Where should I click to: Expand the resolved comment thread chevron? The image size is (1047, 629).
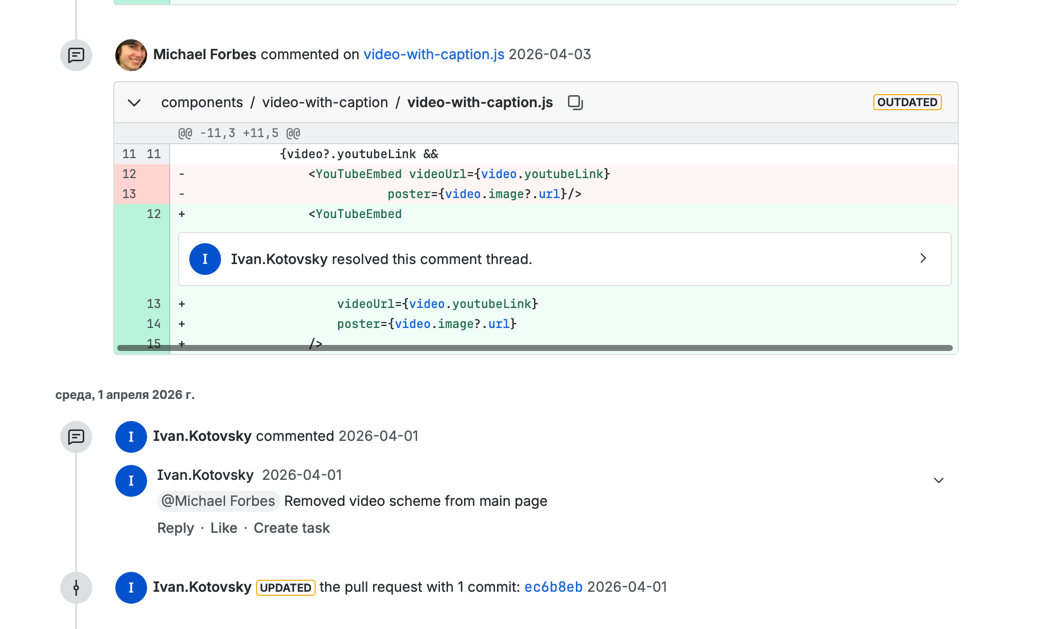click(922, 259)
